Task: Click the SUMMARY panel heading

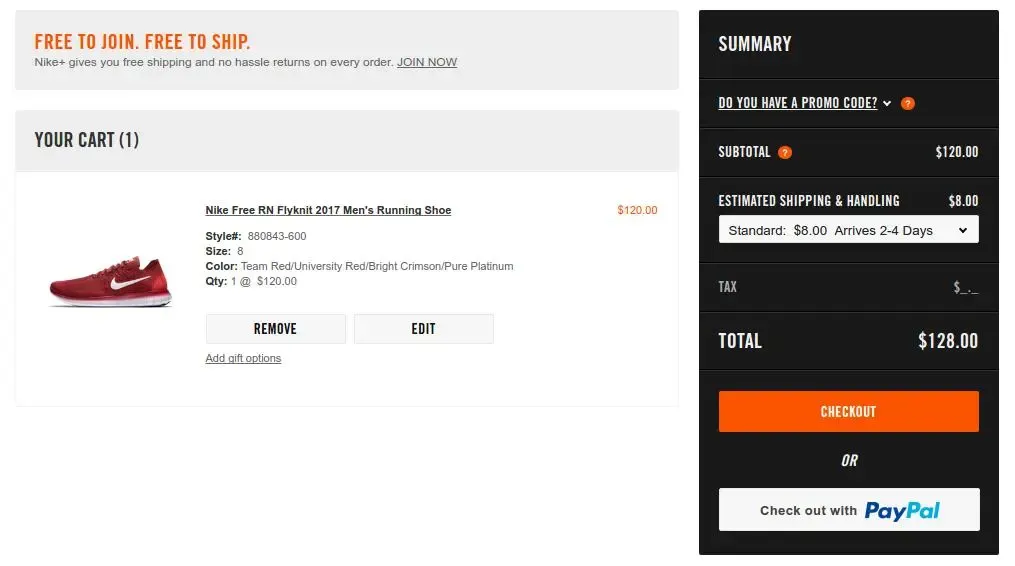Action: click(x=754, y=44)
